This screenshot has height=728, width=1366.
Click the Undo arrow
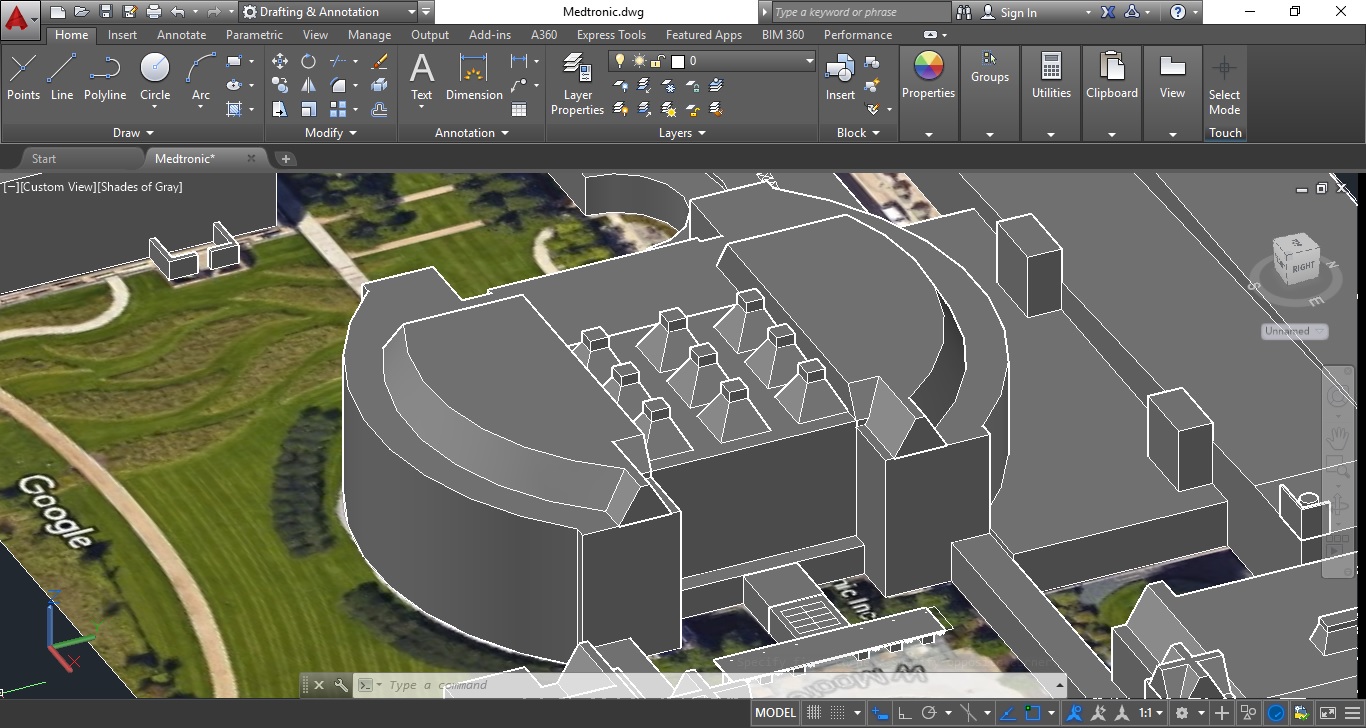pyautogui.click(x=178, y=12)
